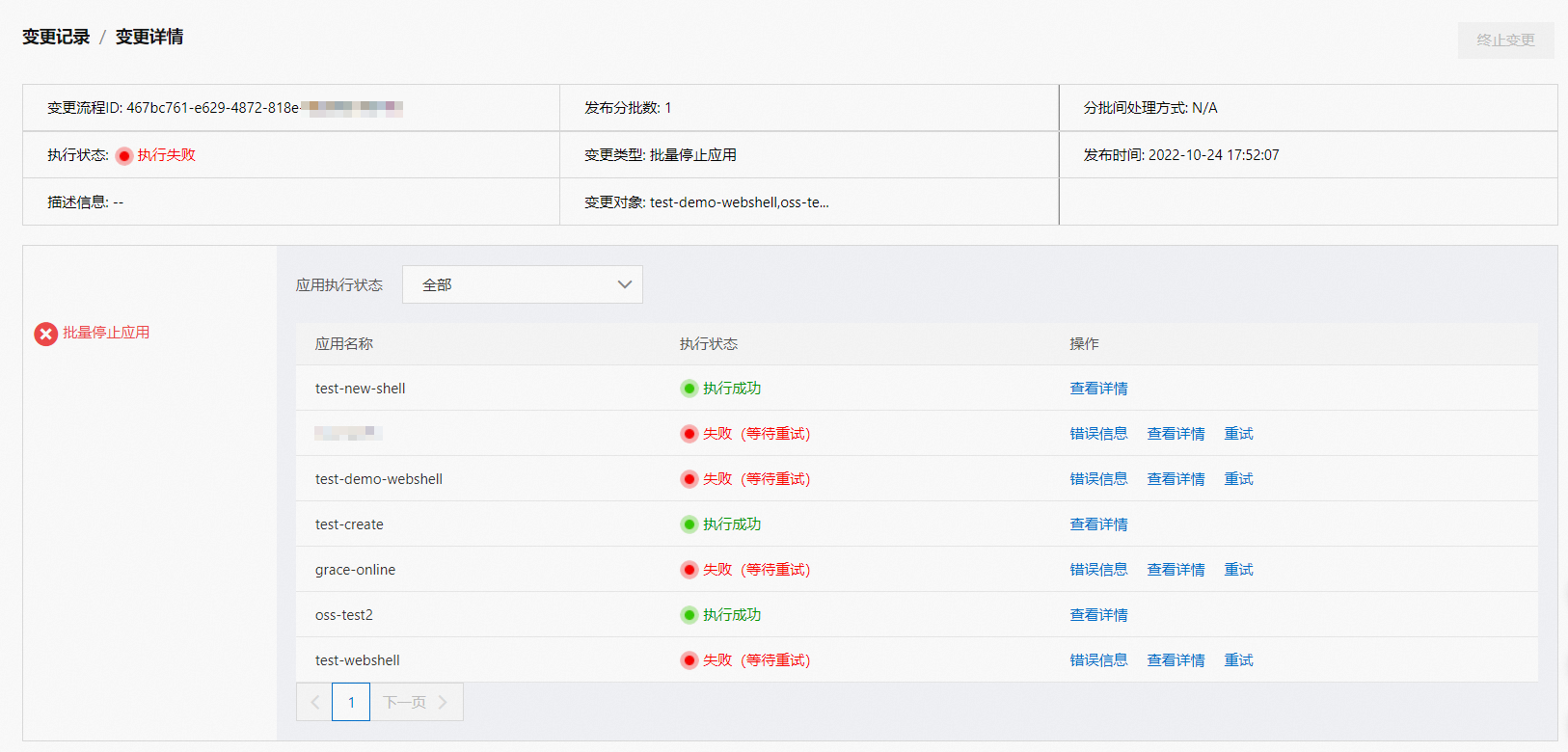Viewport: 1568px width, 752px height.
Task: Open 查看详情 for test-create
Action: pos(1098,524)
